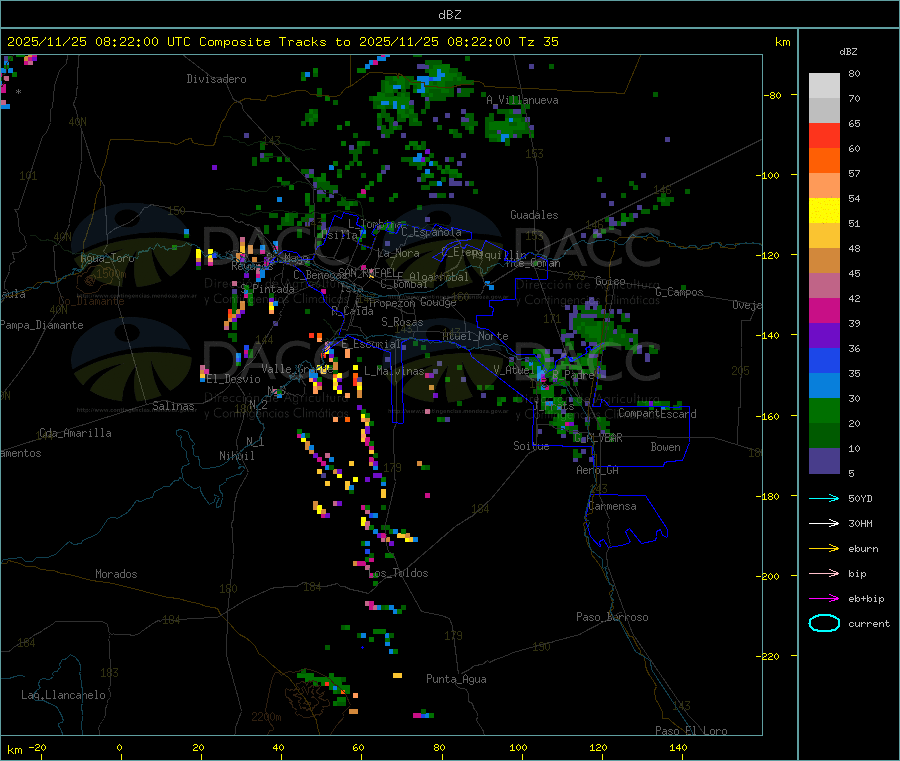Click the L_Malvinas map label
This screenshot has height=761, width=900.
[394, 371]
